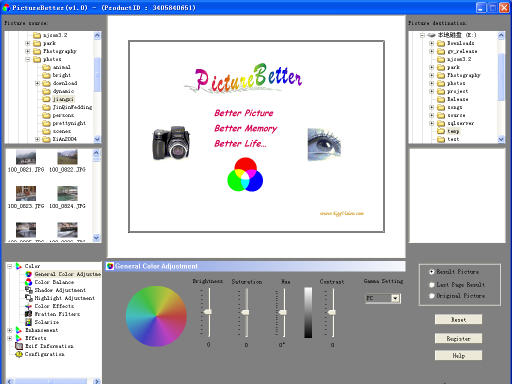
Task: Select the General Color Adjustment icon
Action: [29, 274]
